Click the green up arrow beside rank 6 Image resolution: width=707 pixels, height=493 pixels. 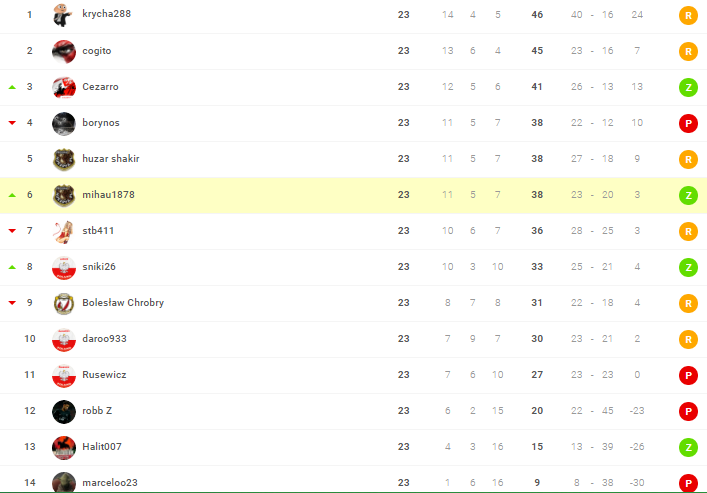pos(12,195)
